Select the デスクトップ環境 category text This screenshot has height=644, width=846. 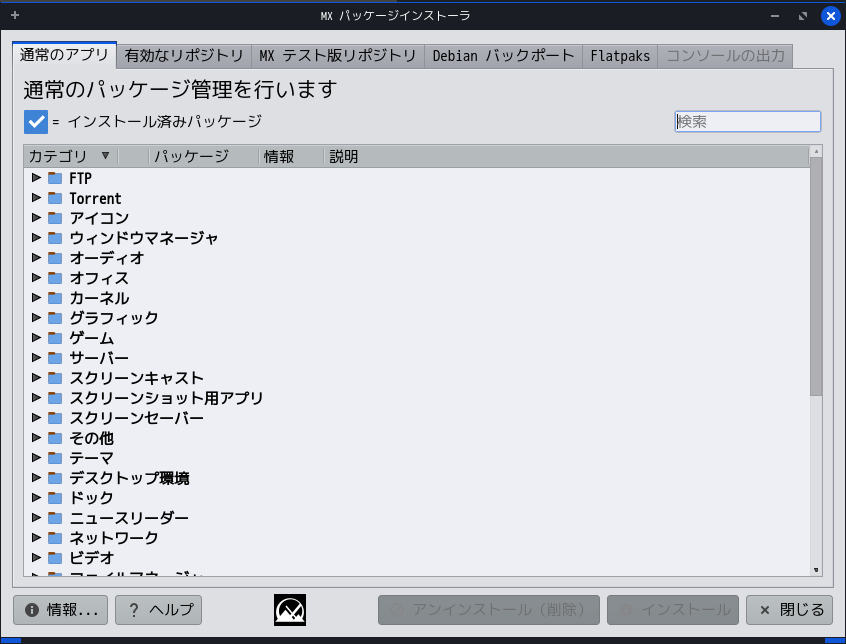click(x=129, y=477)
